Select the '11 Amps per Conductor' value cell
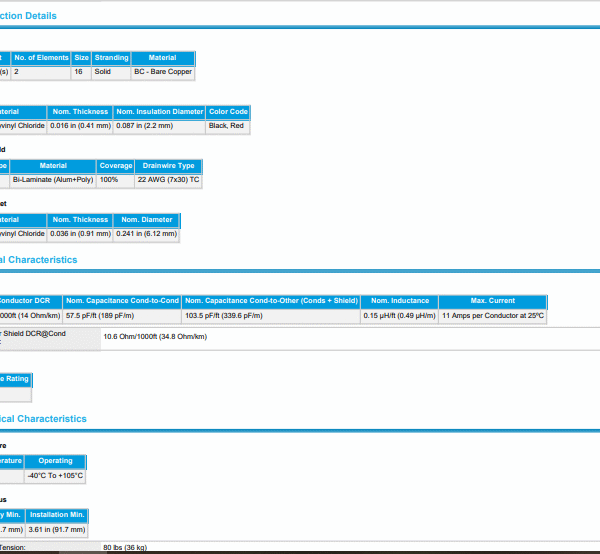 click(x=493, y=316)
